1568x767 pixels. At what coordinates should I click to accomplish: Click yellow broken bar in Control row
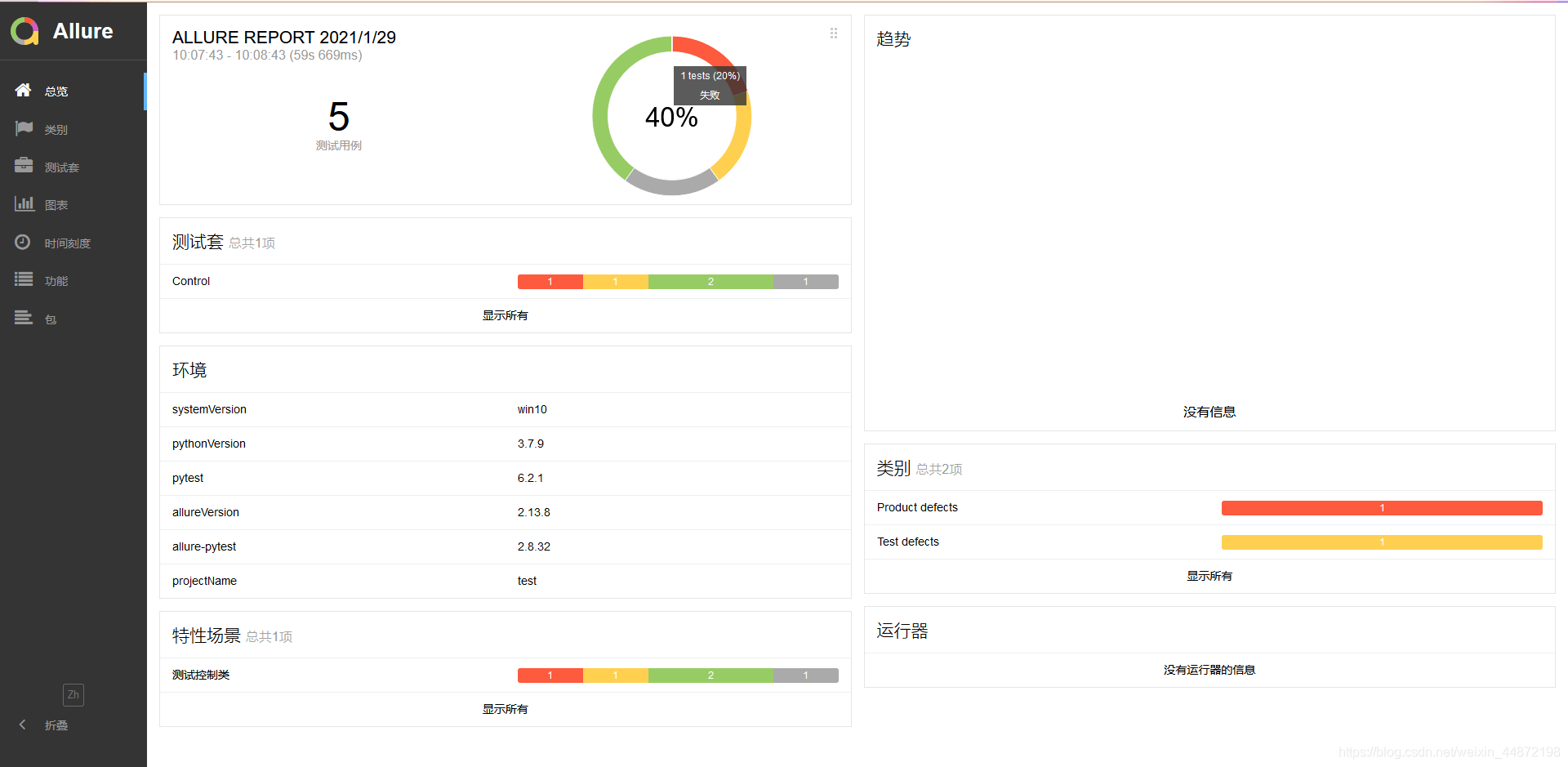616,282
